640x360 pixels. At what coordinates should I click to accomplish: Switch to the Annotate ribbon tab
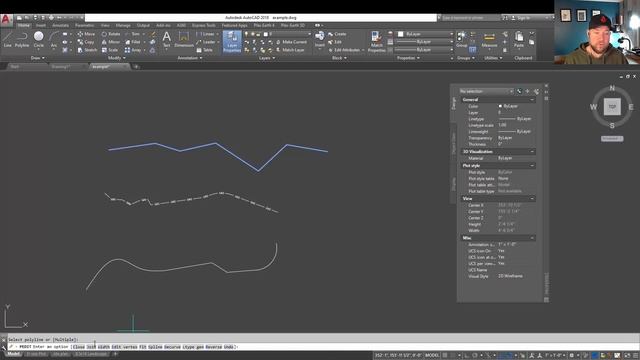click(x=60, y=25)
